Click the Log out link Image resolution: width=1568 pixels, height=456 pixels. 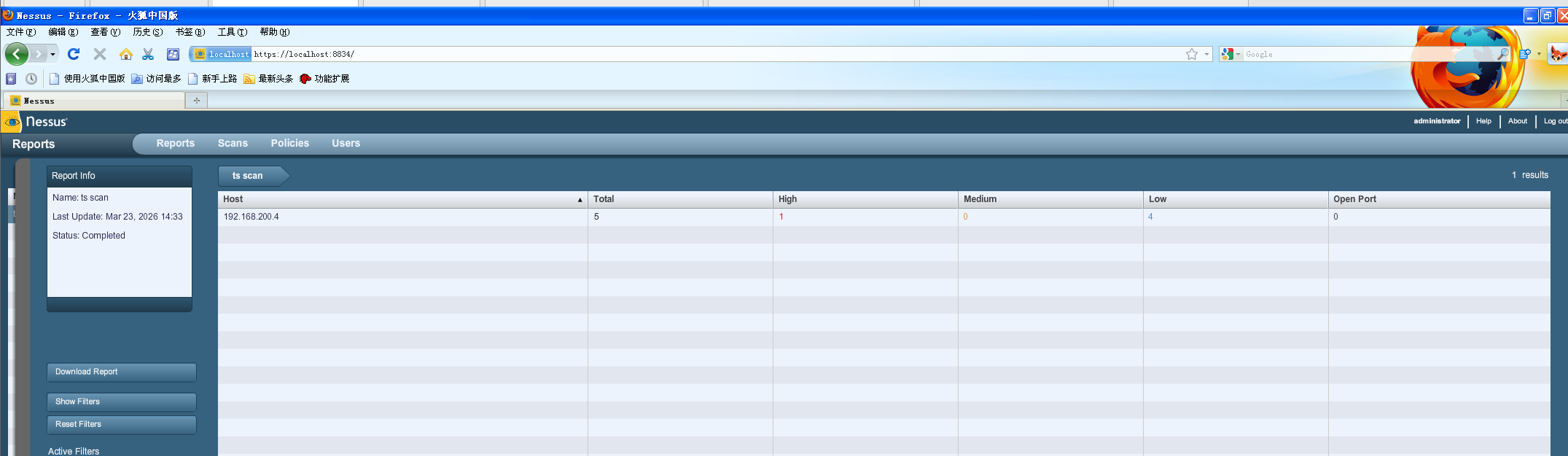(1554, 121)
